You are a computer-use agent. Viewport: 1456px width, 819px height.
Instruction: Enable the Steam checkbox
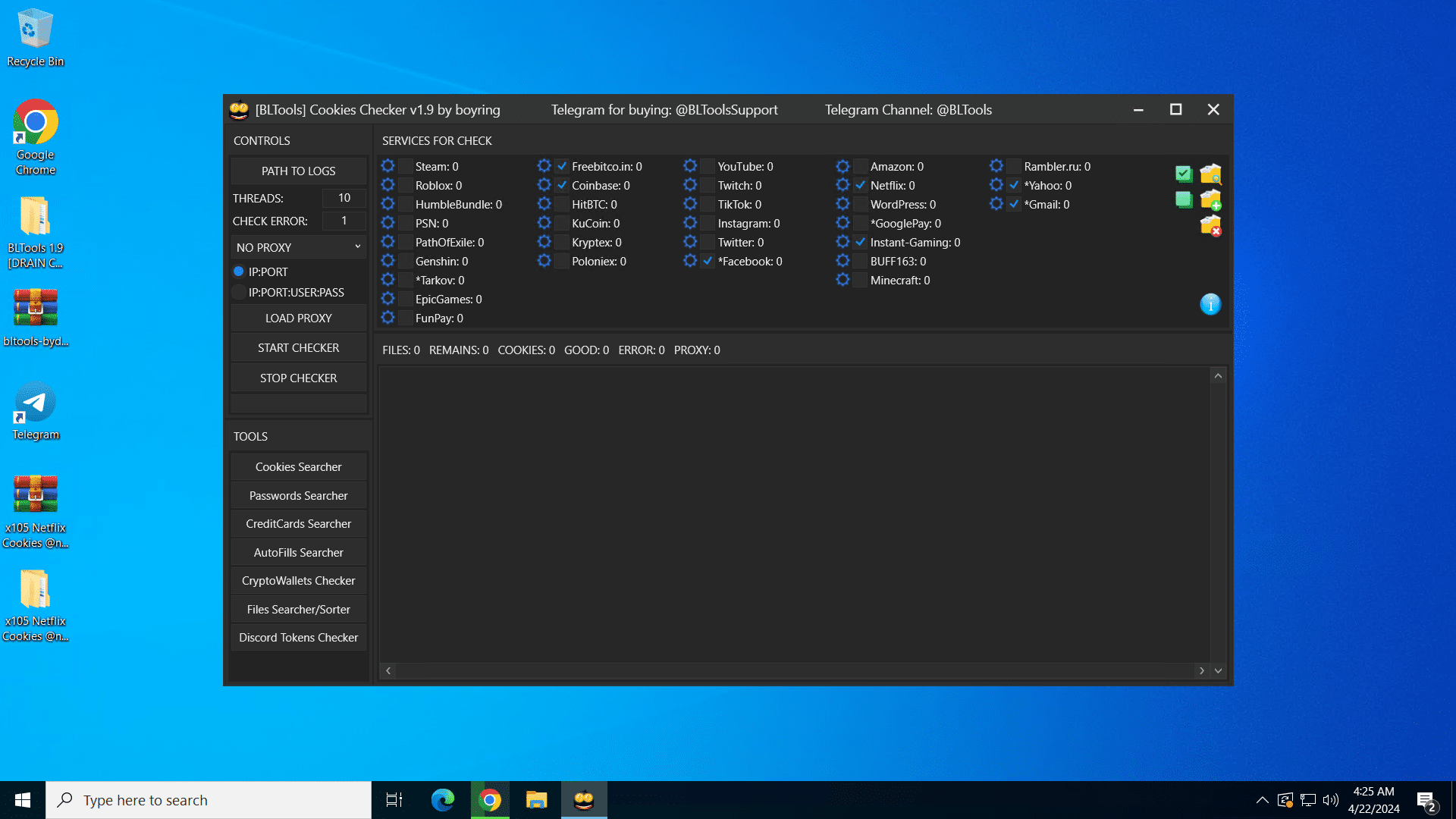tap(406, 166)
